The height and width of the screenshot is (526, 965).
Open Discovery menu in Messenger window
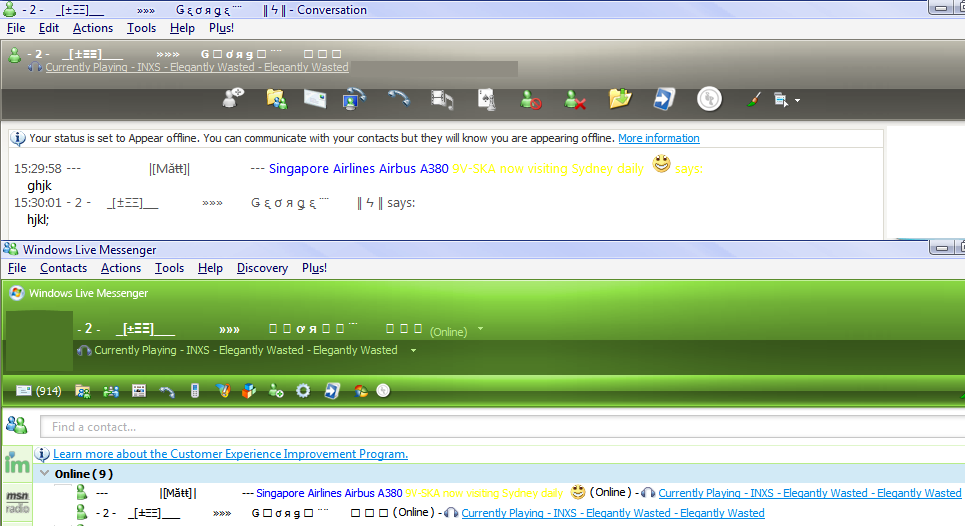tap(262, 268)
